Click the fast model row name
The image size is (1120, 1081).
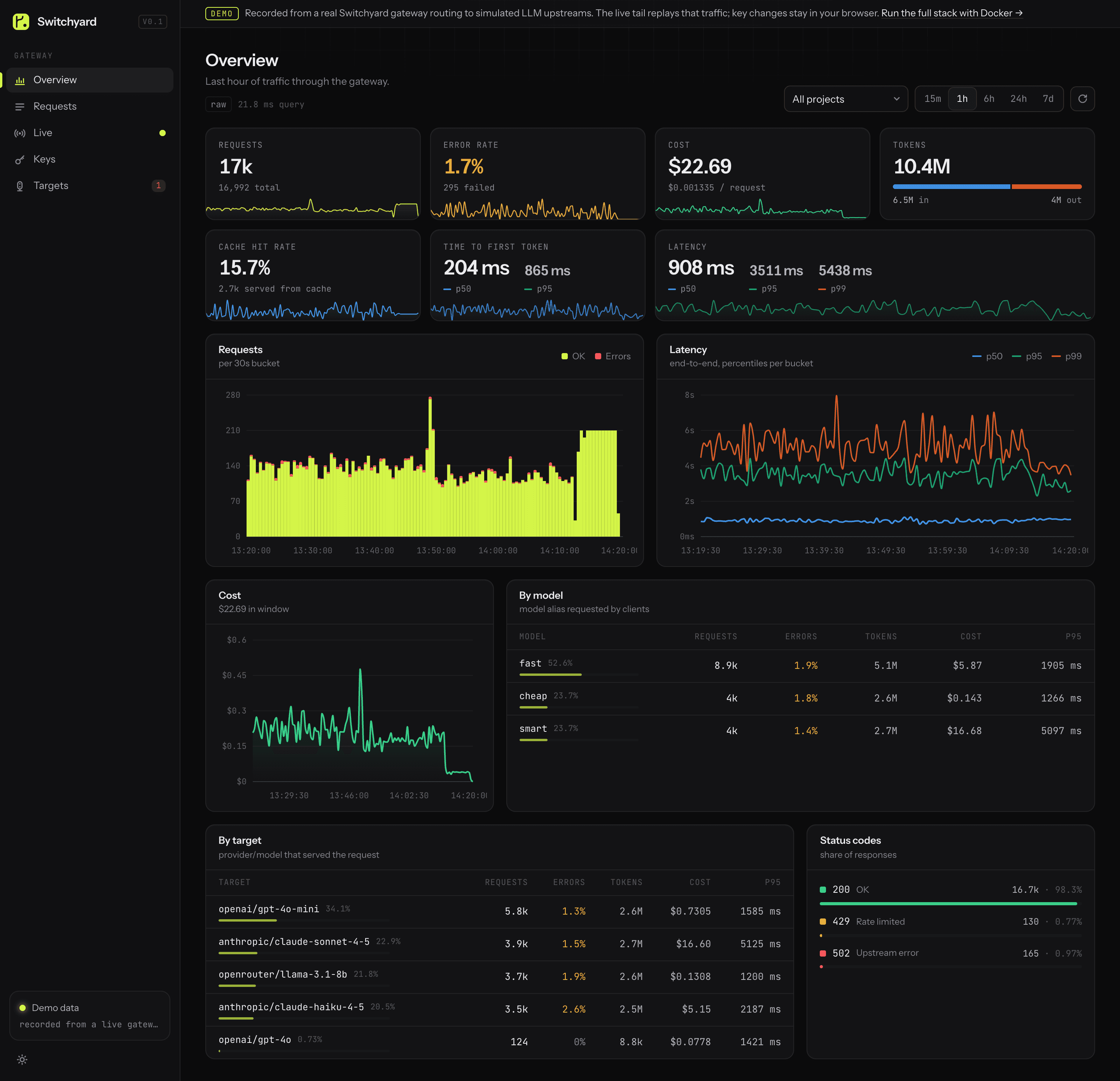point(530,663)
